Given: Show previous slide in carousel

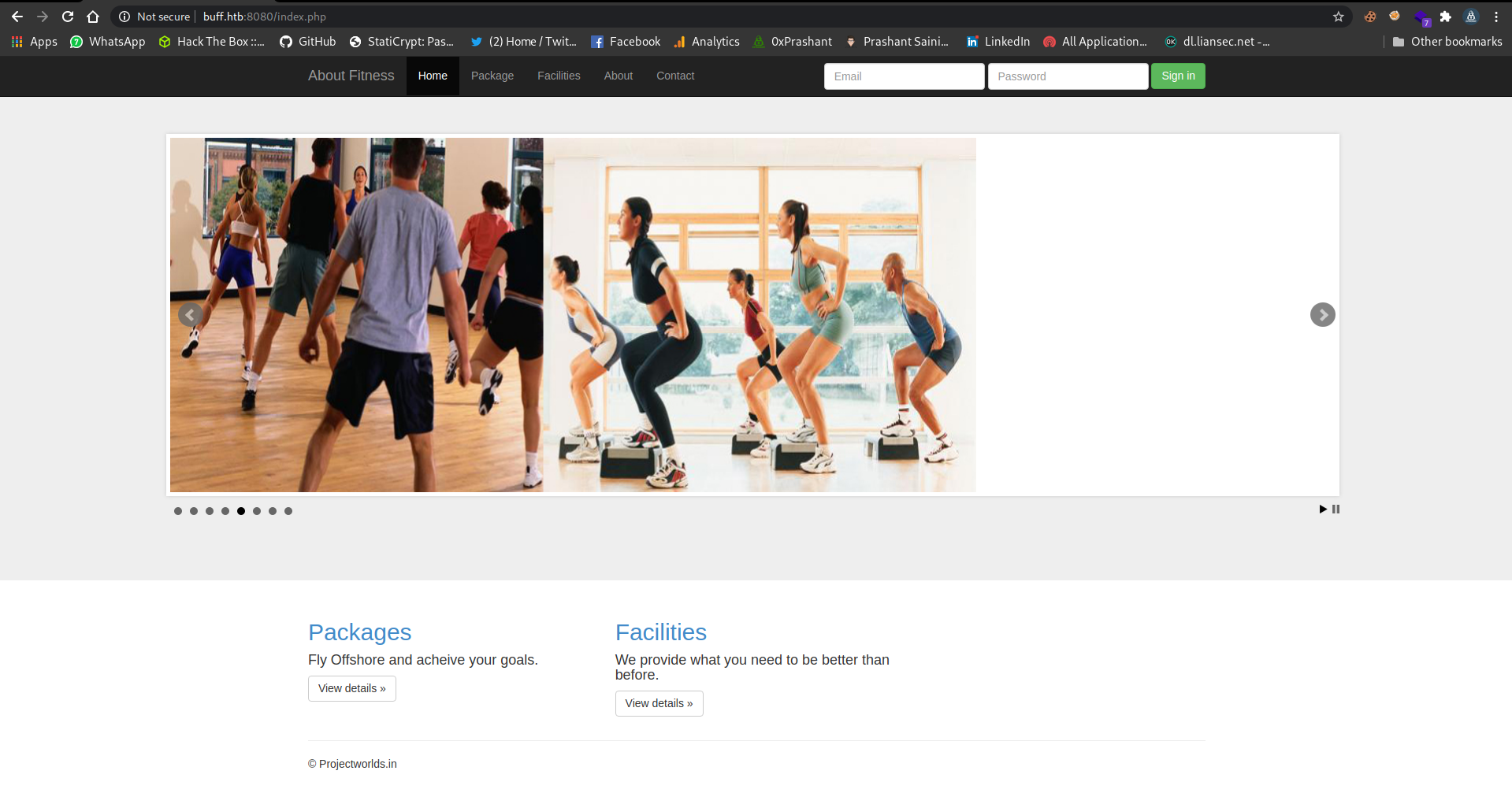Looking at the screenshot, I should [190, 315].
